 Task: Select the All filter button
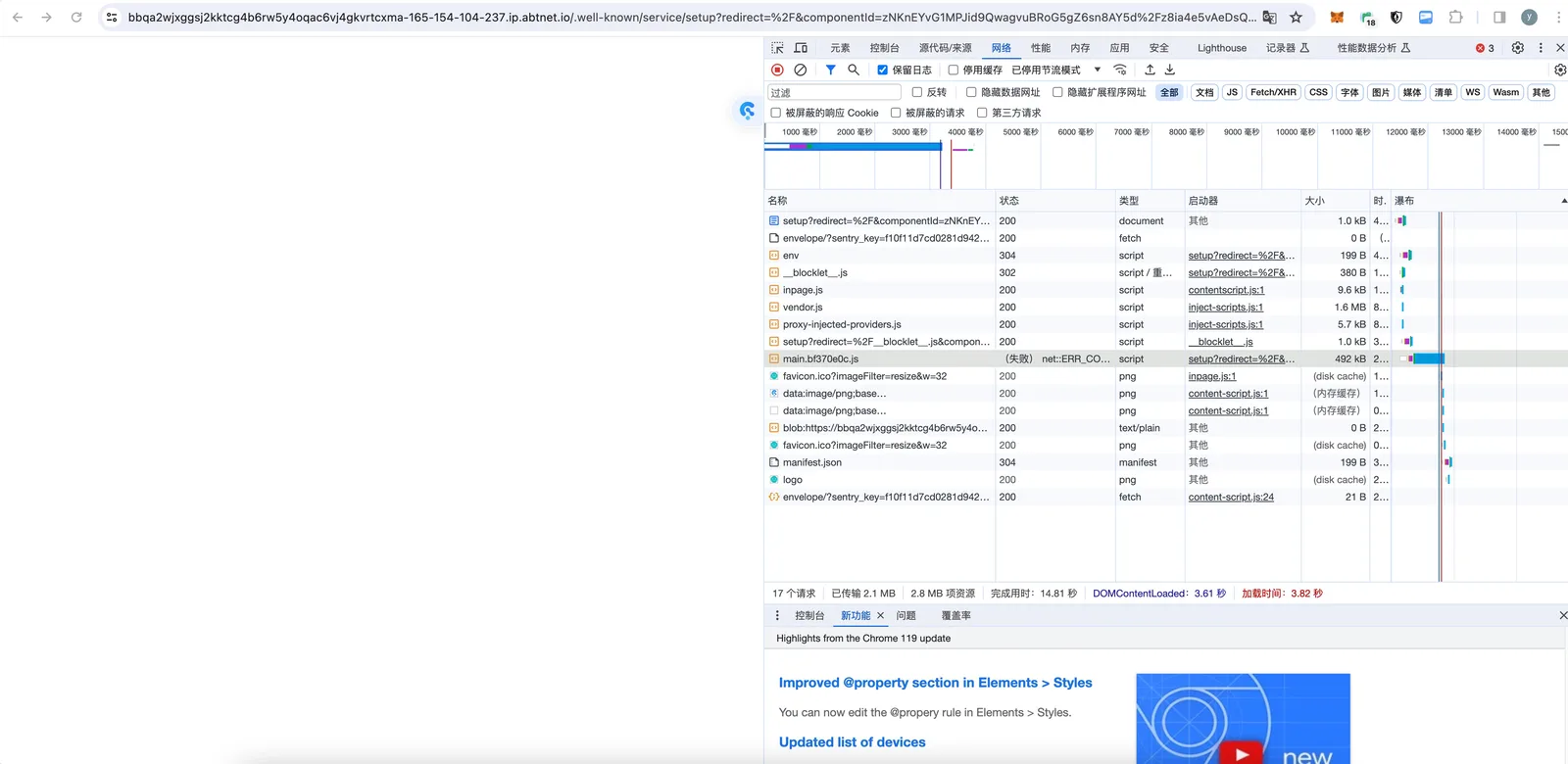1169,92
